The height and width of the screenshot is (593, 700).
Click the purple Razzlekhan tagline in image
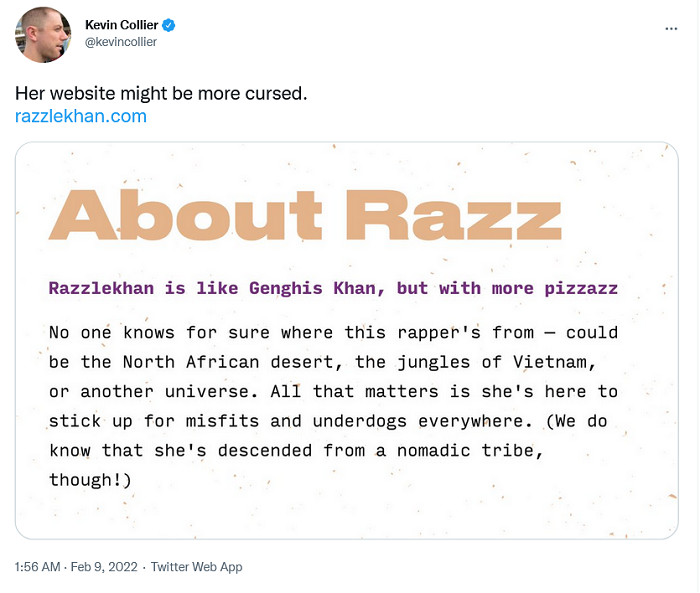click(x=332, y=289)
